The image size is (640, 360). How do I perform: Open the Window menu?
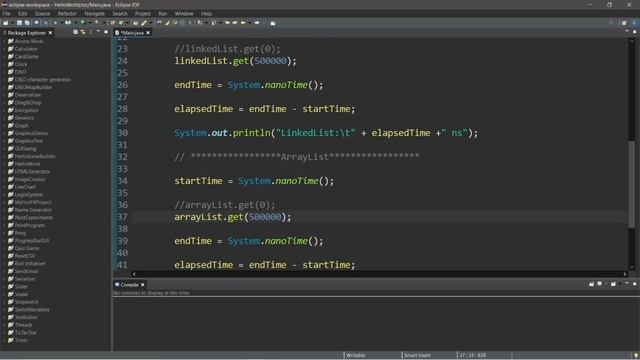click(184, 13)
